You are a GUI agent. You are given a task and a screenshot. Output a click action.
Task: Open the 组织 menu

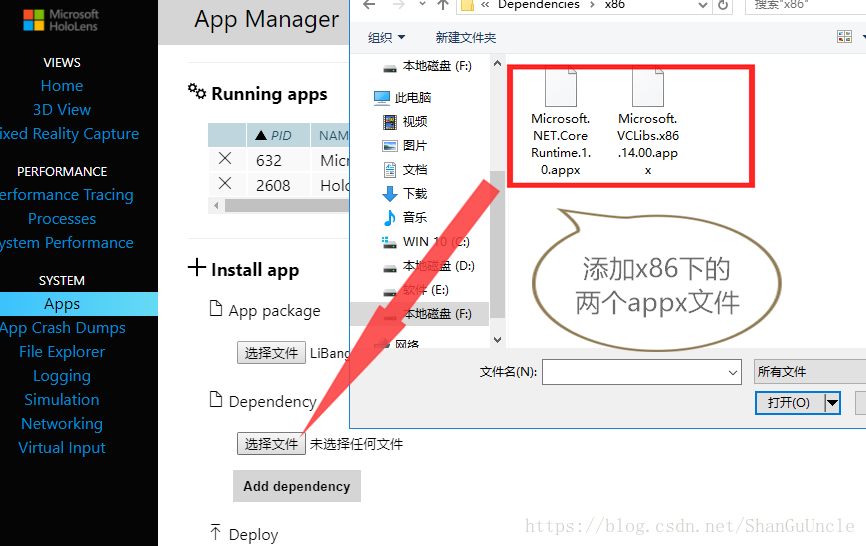(x=386, y=38)
